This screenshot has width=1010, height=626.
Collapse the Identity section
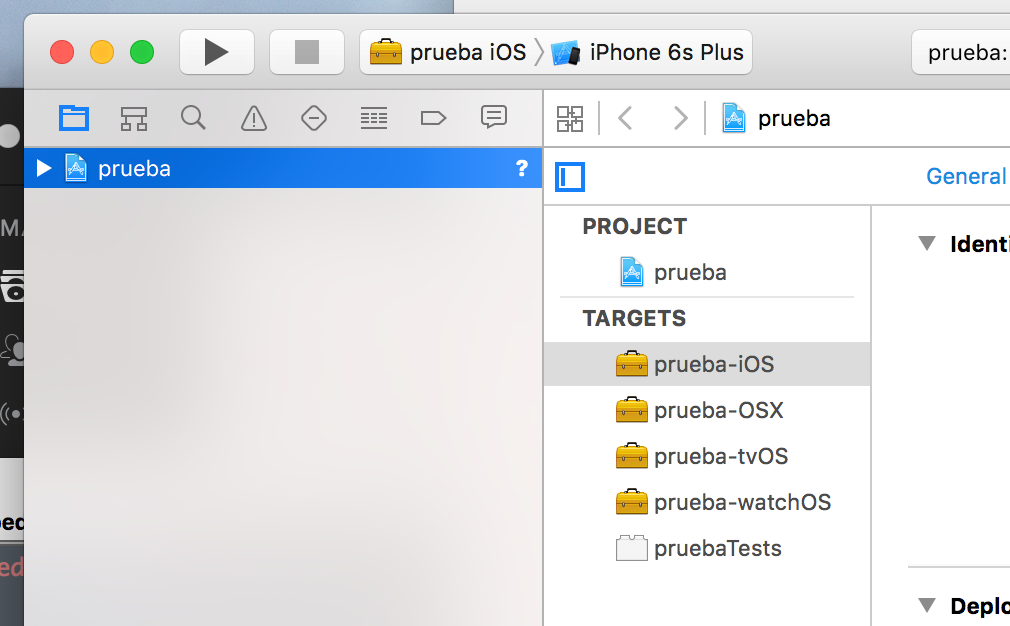point(925,243)
